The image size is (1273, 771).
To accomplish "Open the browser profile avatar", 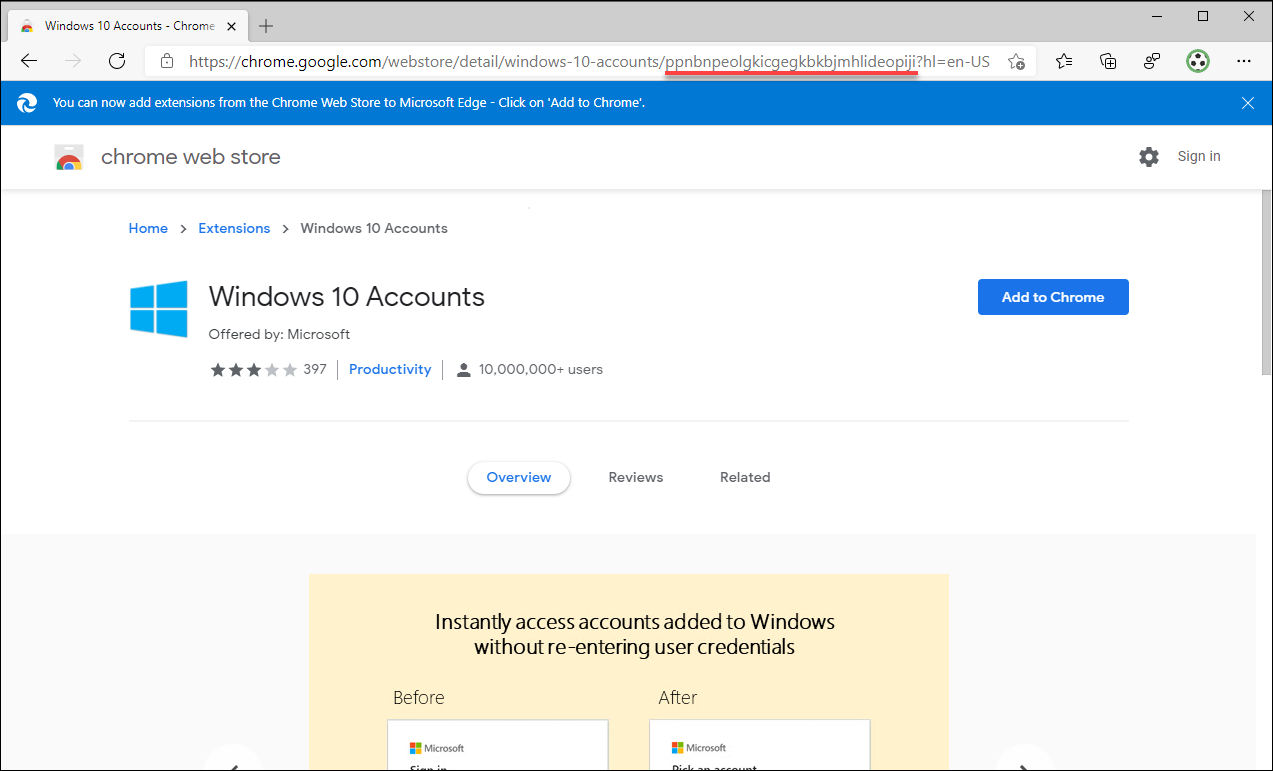I will [x=1198, y=61].
